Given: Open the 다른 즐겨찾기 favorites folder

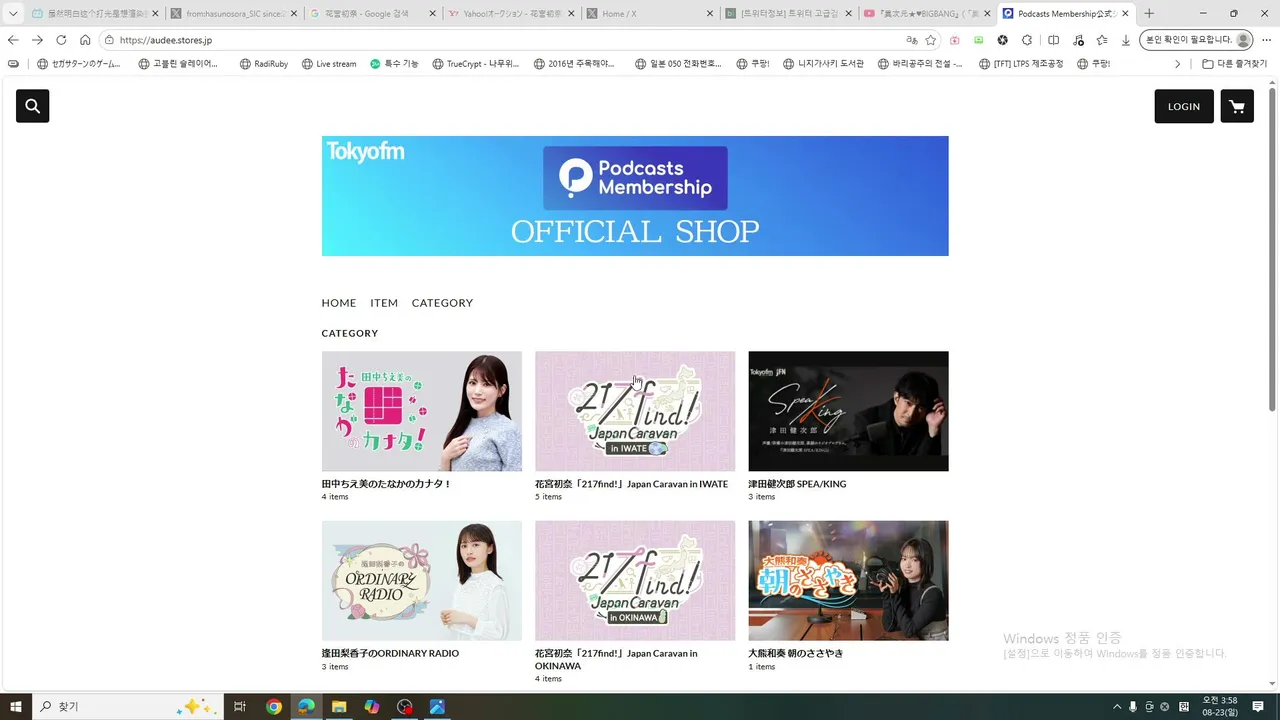Looking at the screenshot, I should tap(1234, 64).
